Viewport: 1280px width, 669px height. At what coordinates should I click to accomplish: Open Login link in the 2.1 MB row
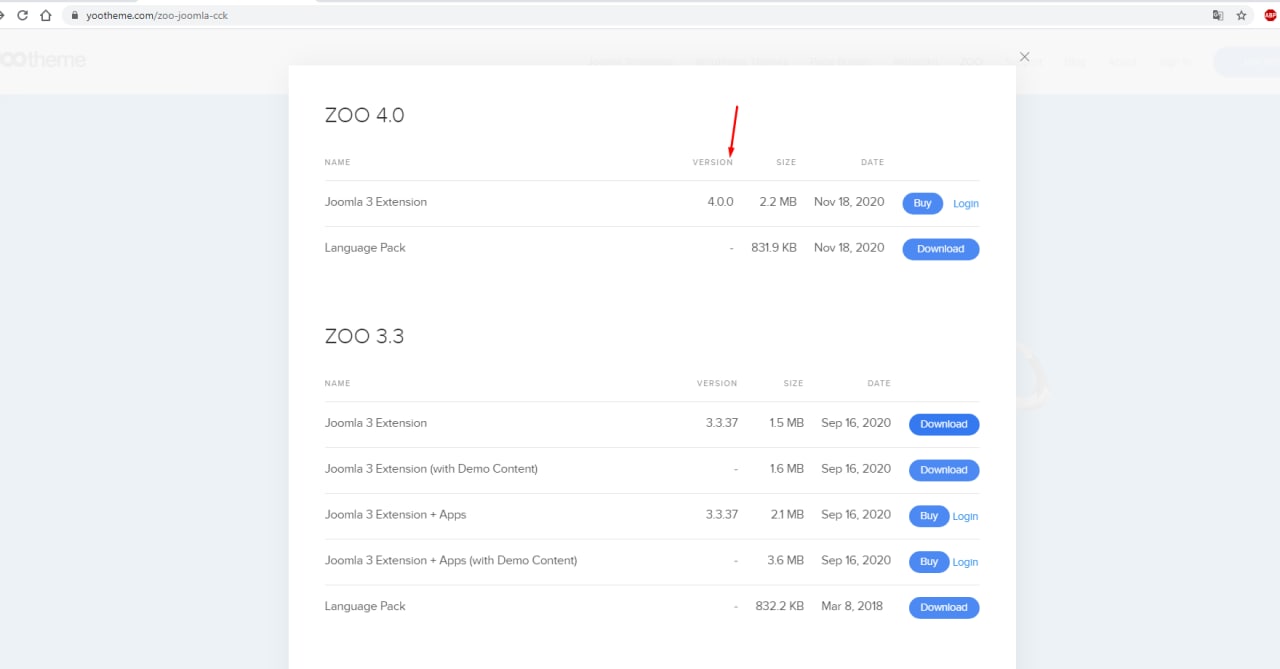pos(965,516)
